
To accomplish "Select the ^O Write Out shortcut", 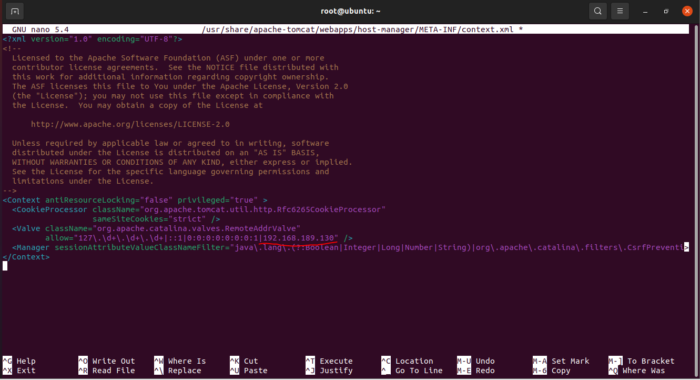I will (x=107, y=361).
